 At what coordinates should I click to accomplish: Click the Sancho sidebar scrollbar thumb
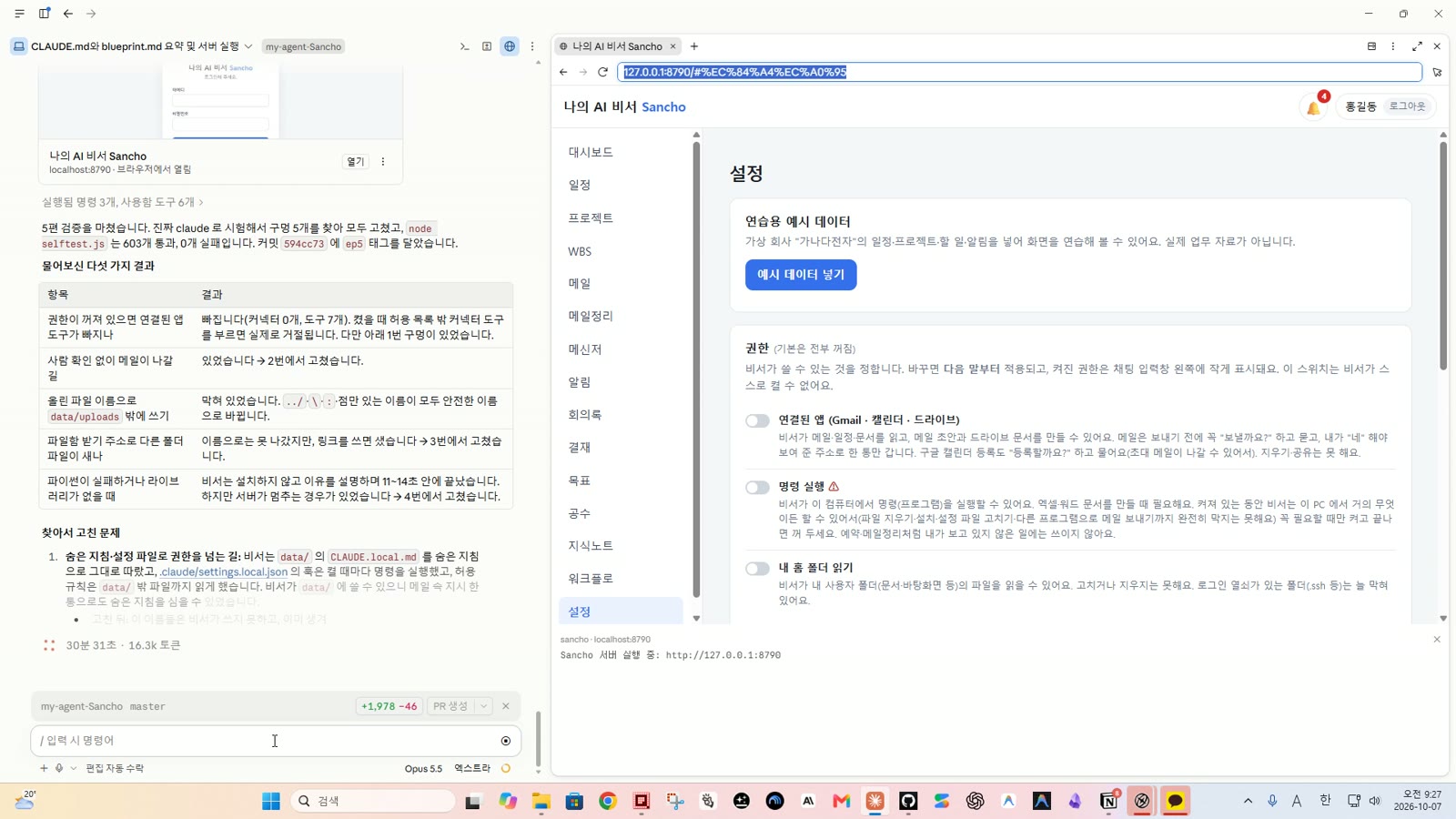point(696,369)
